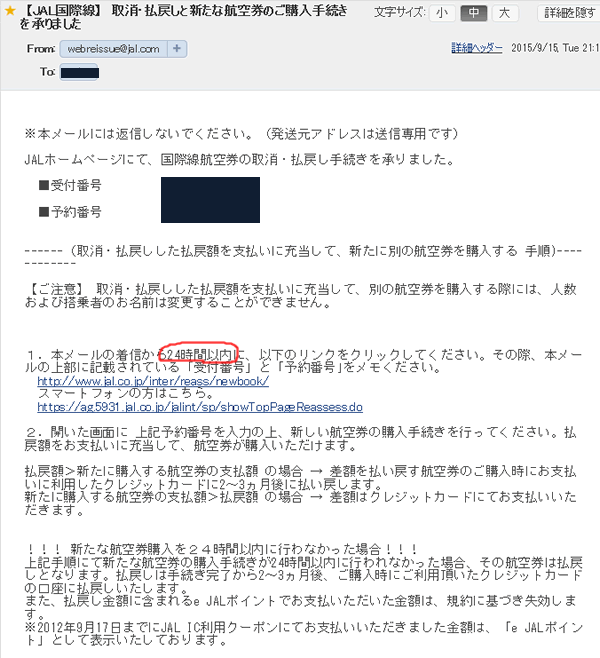Add sender to contacts with plus icon

pyautogui.click(x=177, y=49)
